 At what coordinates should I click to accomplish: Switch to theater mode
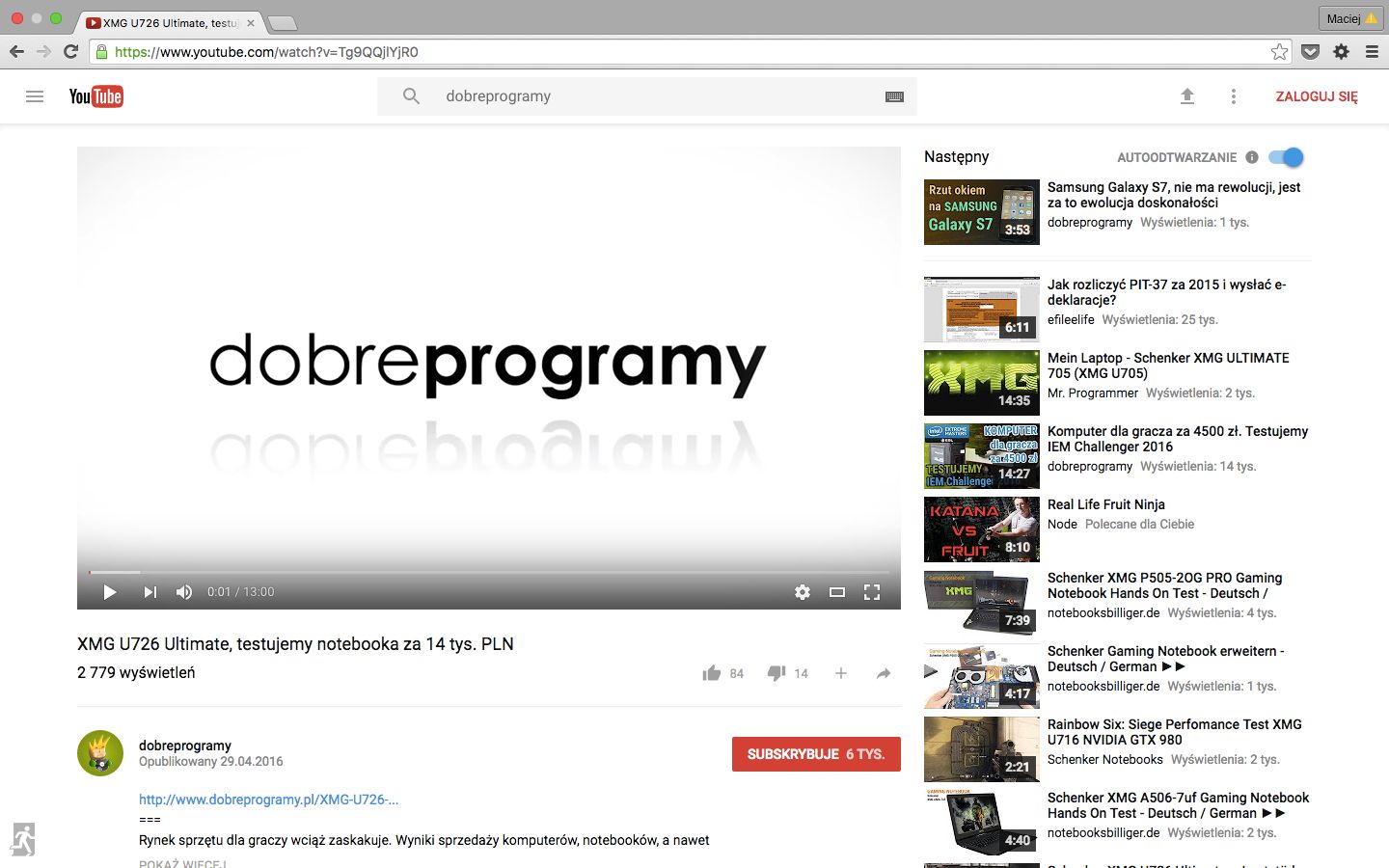(837, 592)
